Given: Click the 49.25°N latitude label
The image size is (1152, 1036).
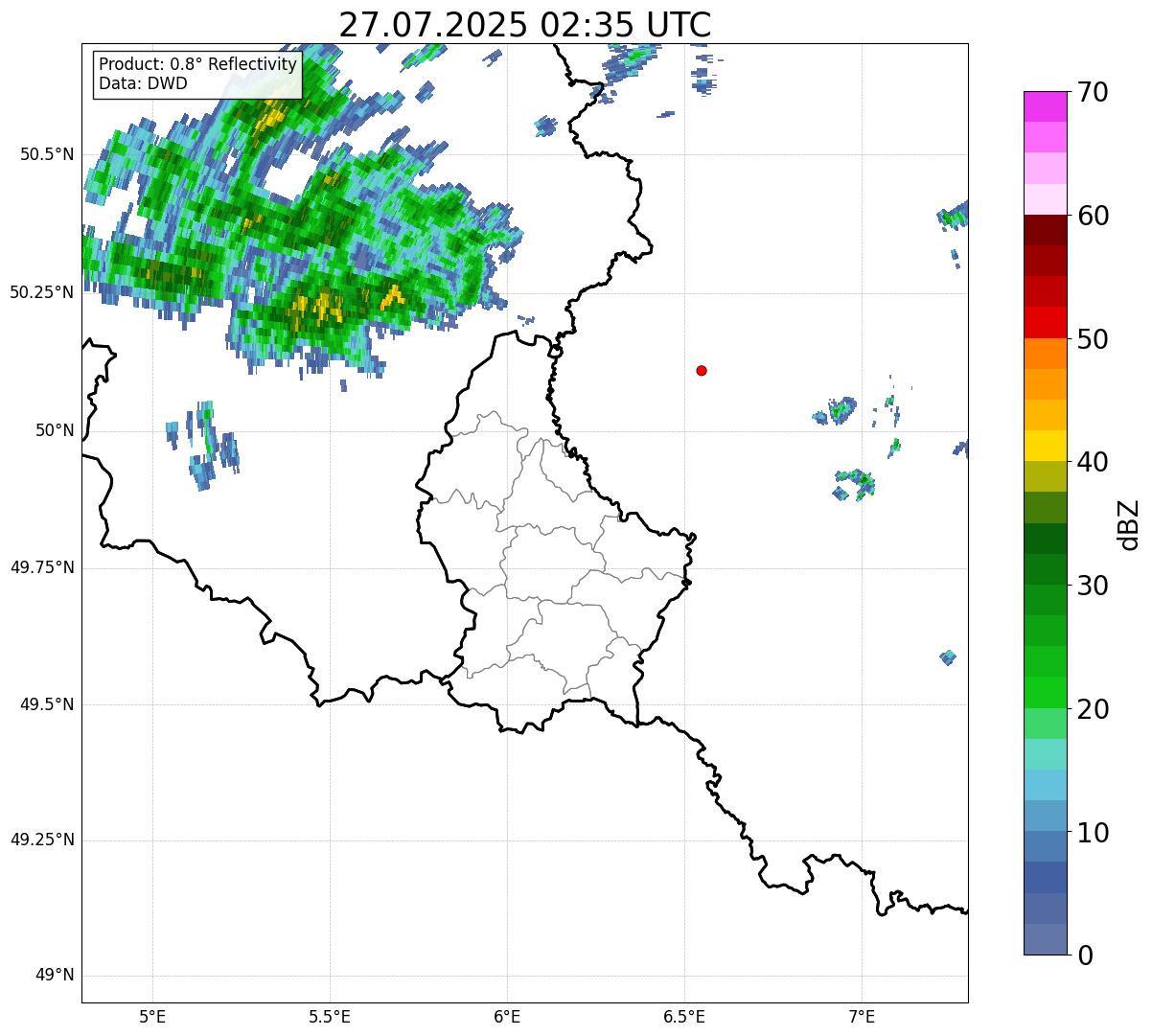Looking at the screenshot, I should click(x=41, y=840).
